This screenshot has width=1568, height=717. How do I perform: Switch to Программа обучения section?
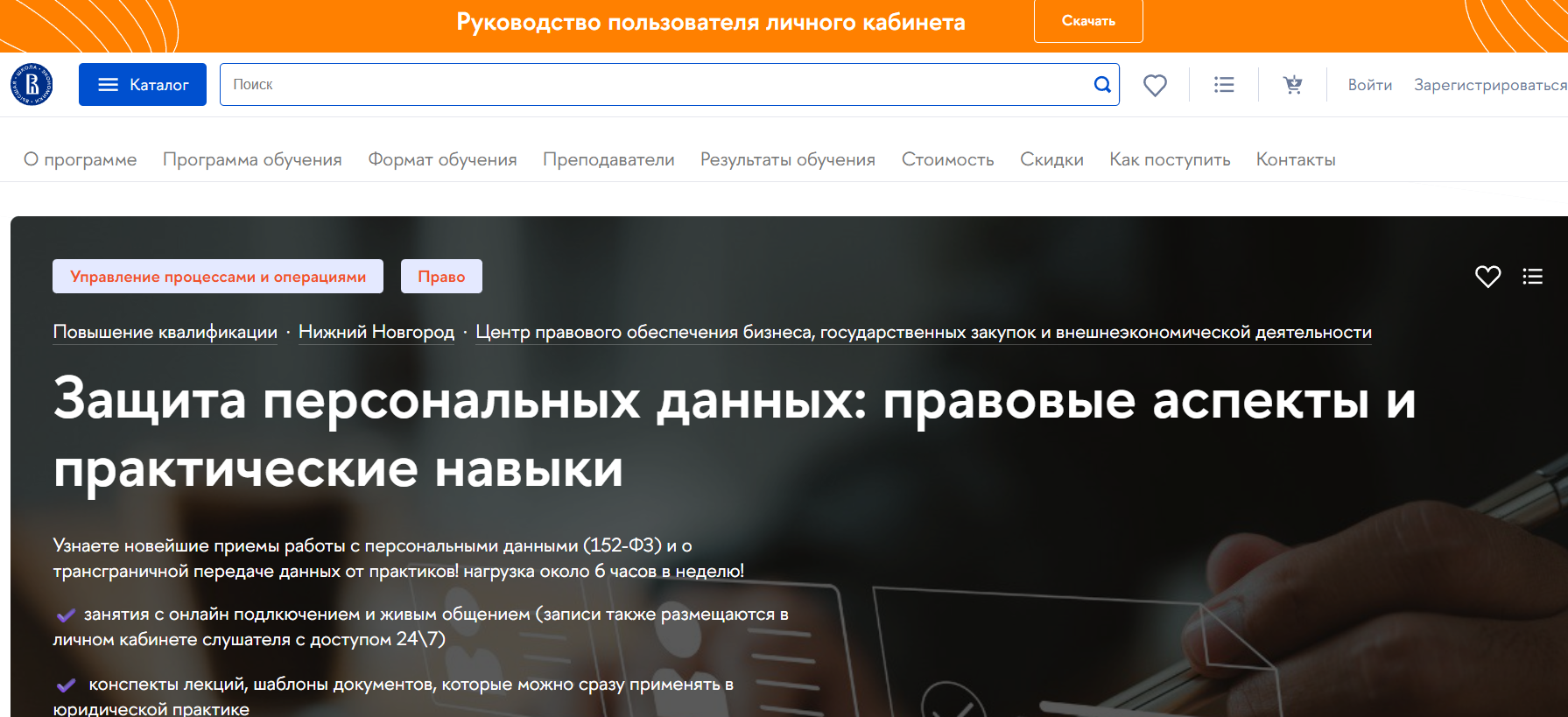(252, 159)
